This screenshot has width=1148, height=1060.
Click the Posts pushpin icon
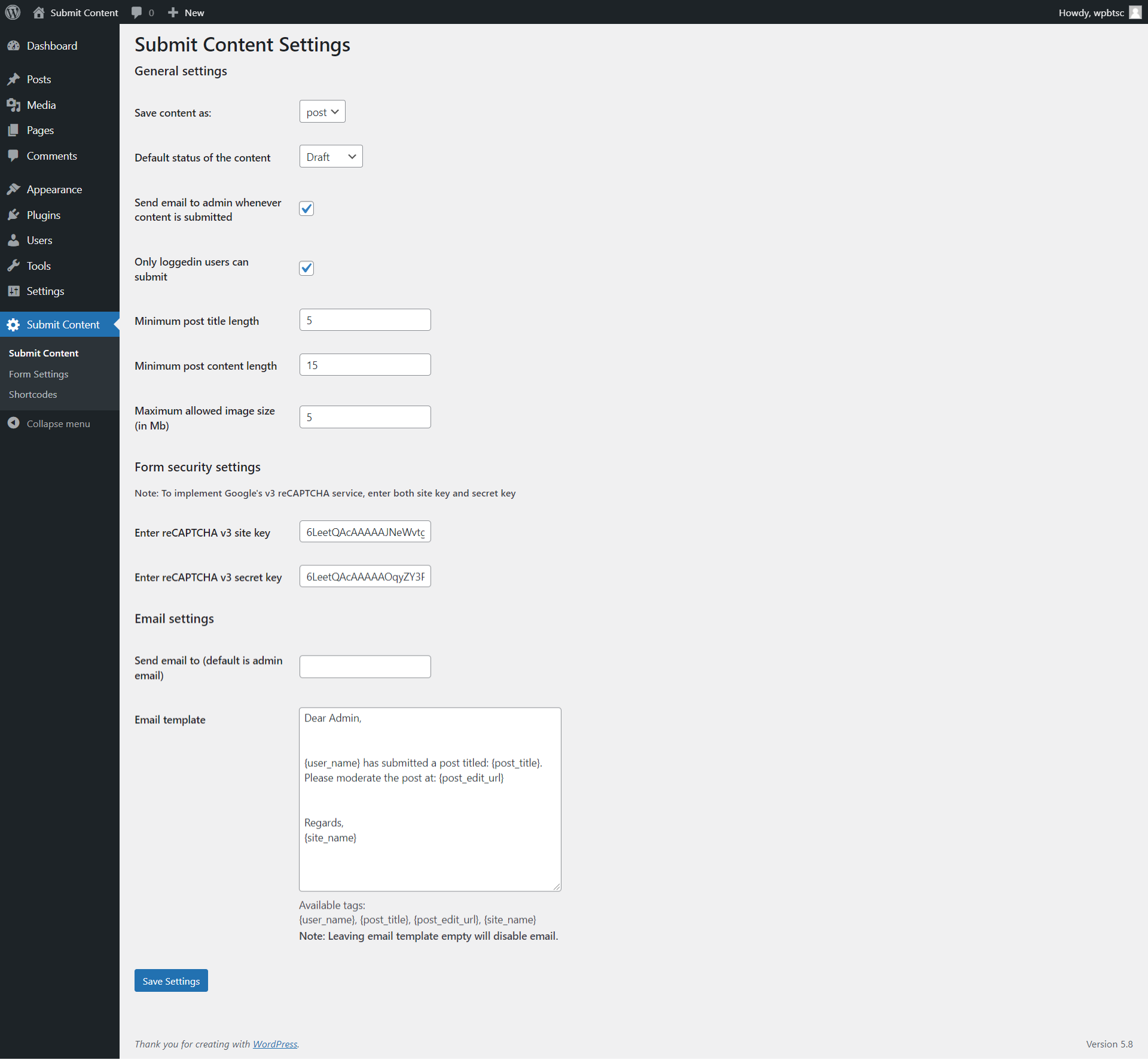[13, 80]
